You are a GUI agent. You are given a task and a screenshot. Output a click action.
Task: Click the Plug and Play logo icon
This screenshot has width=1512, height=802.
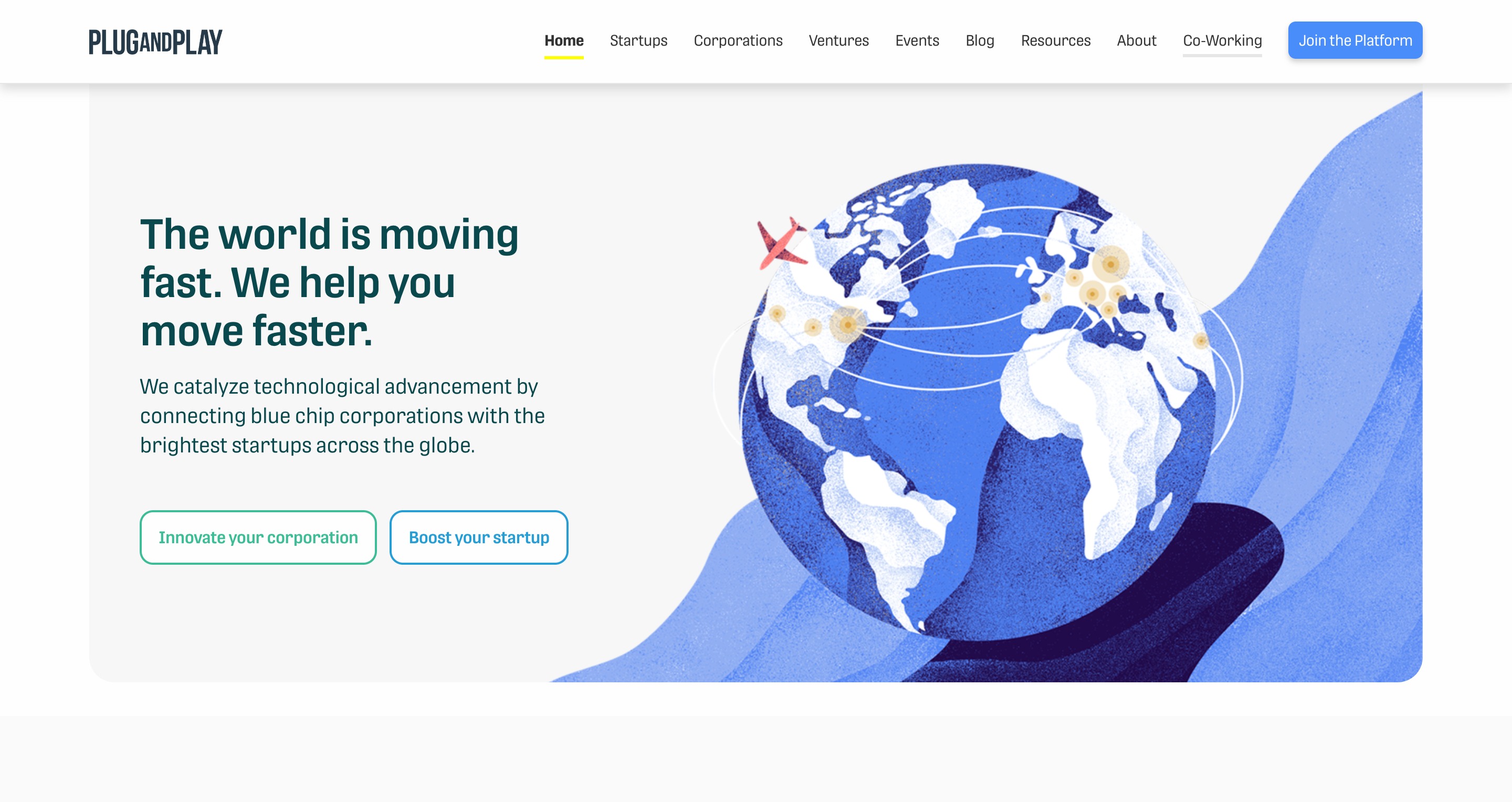tap(155, 40)
